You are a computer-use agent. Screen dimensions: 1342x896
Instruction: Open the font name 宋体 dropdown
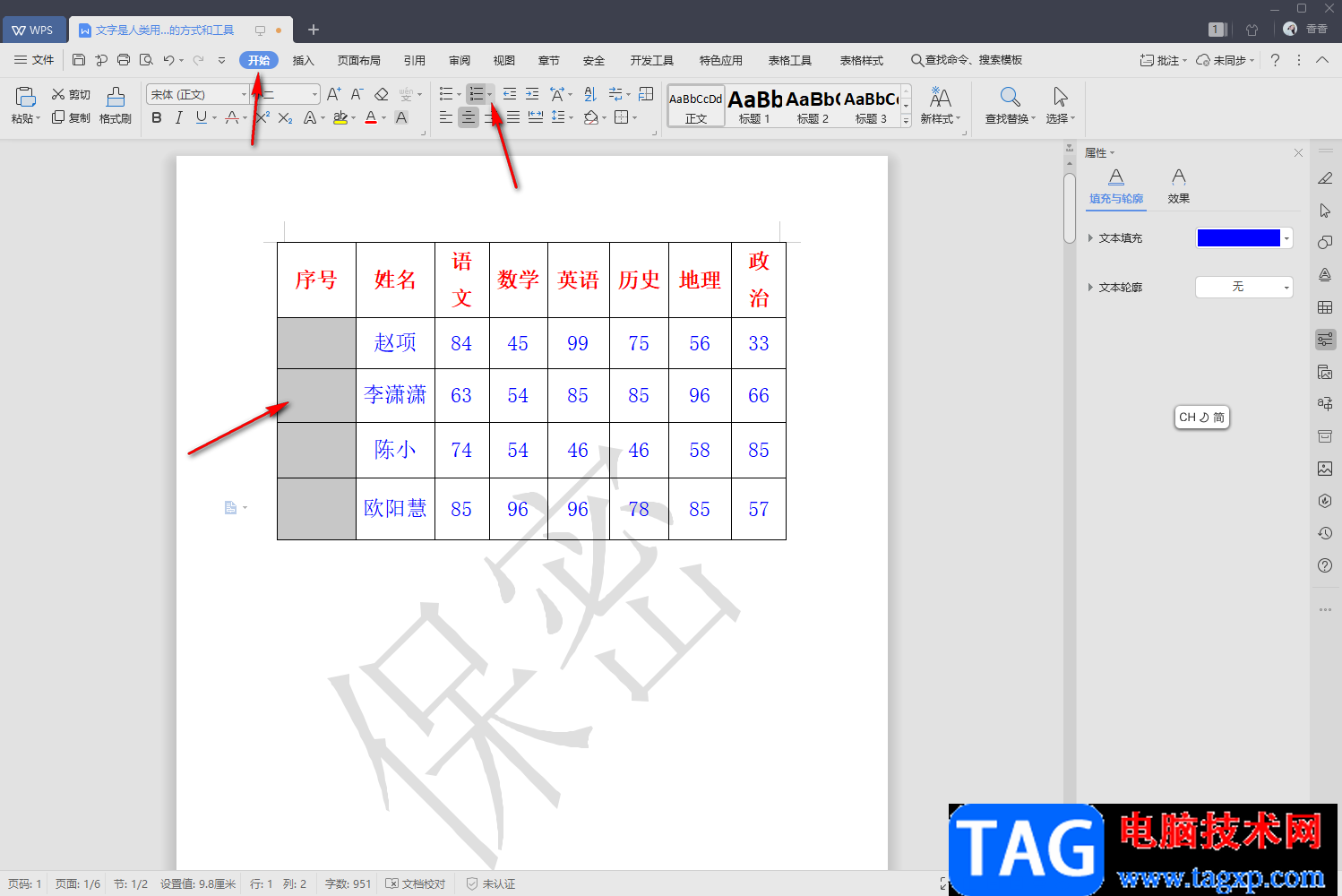[x=244, y=94]
